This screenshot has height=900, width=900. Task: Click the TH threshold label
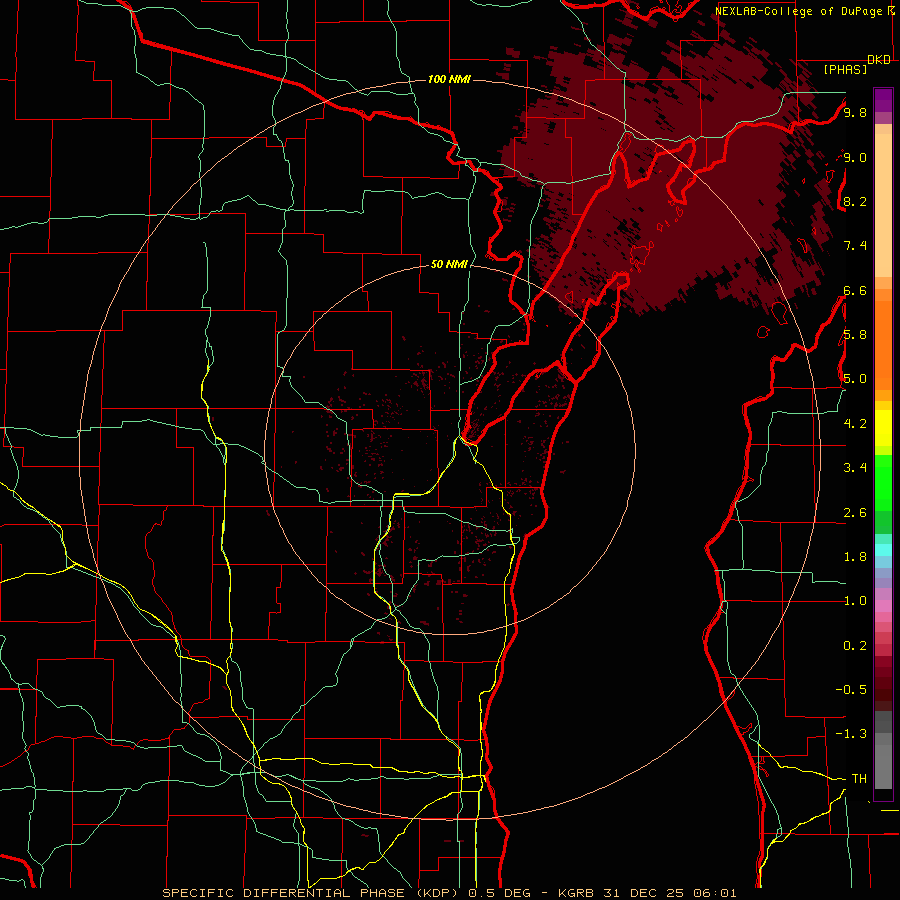(859, 778)
